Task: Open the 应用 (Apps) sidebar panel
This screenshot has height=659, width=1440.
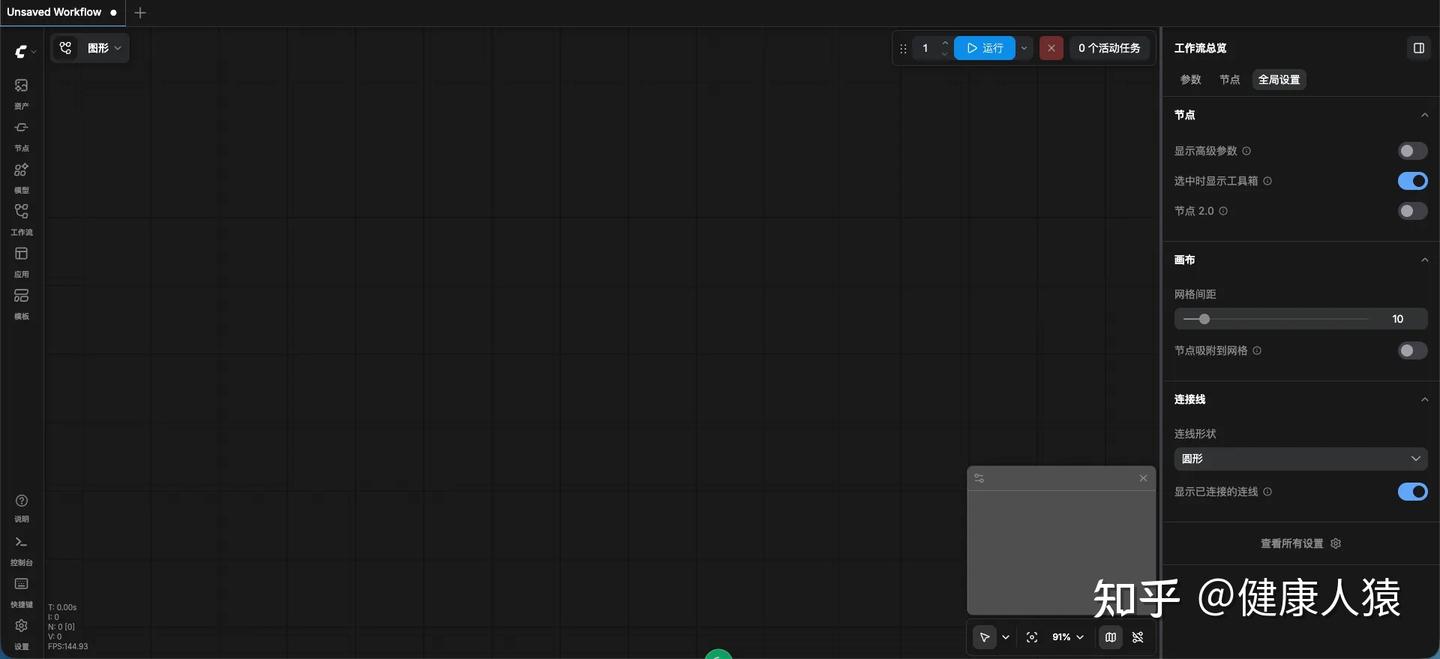Action: [x=21, y=261]
